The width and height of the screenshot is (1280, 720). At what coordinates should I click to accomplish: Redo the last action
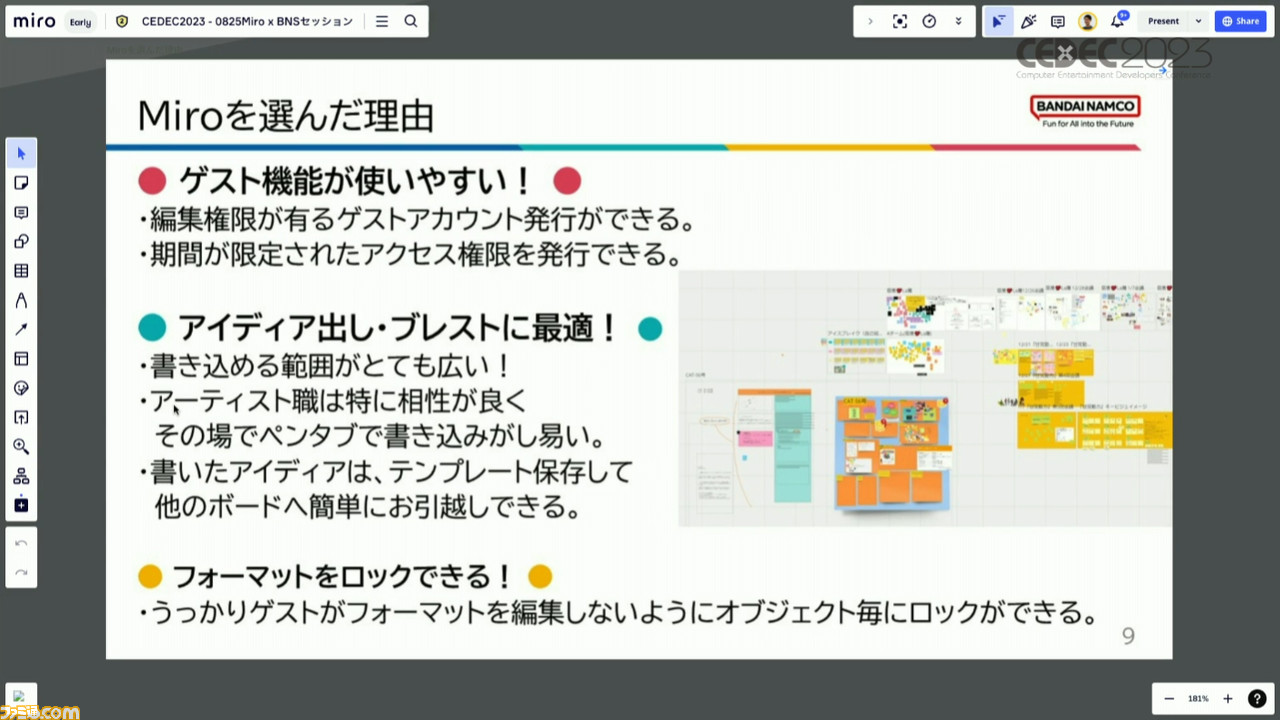[21, 572]
